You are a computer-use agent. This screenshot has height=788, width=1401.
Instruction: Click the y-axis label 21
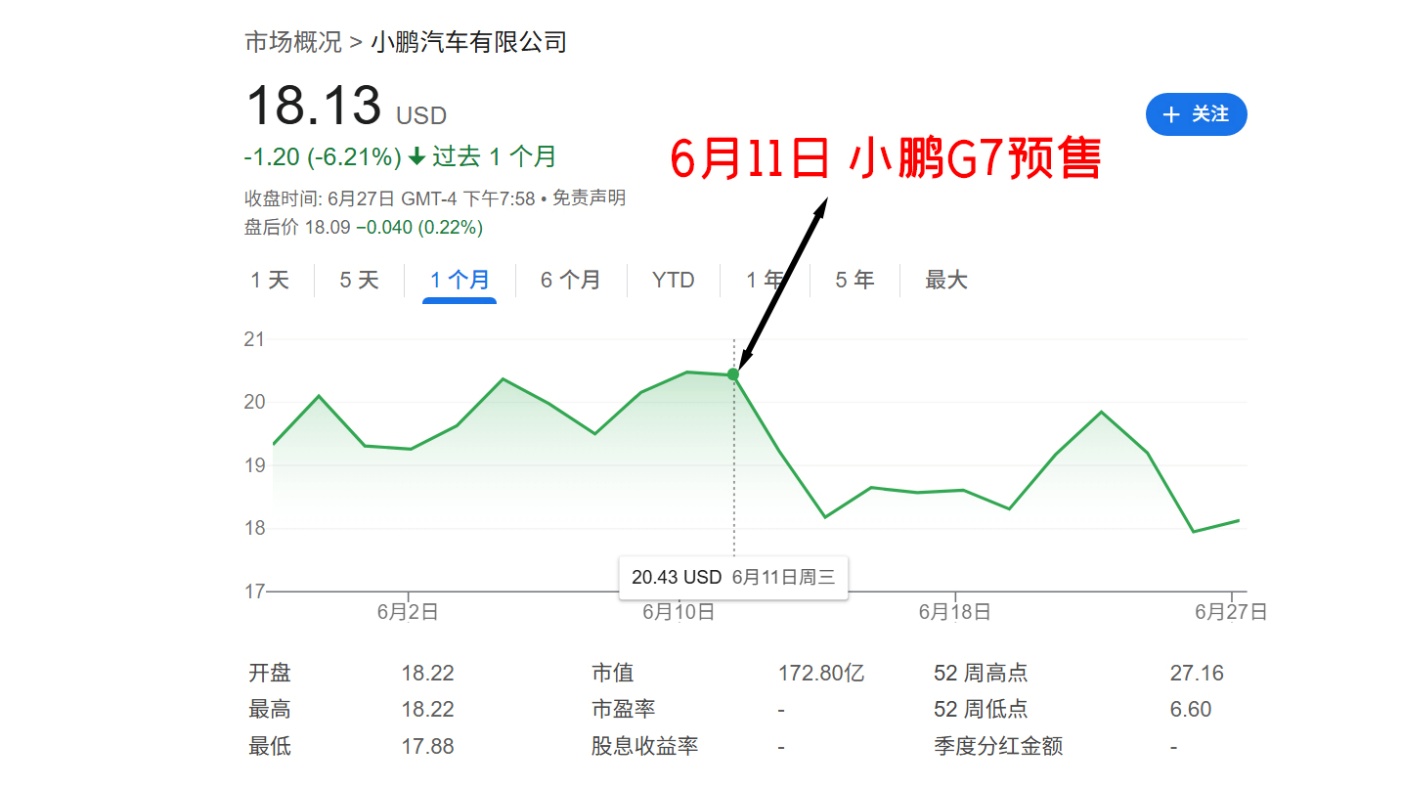254,339
